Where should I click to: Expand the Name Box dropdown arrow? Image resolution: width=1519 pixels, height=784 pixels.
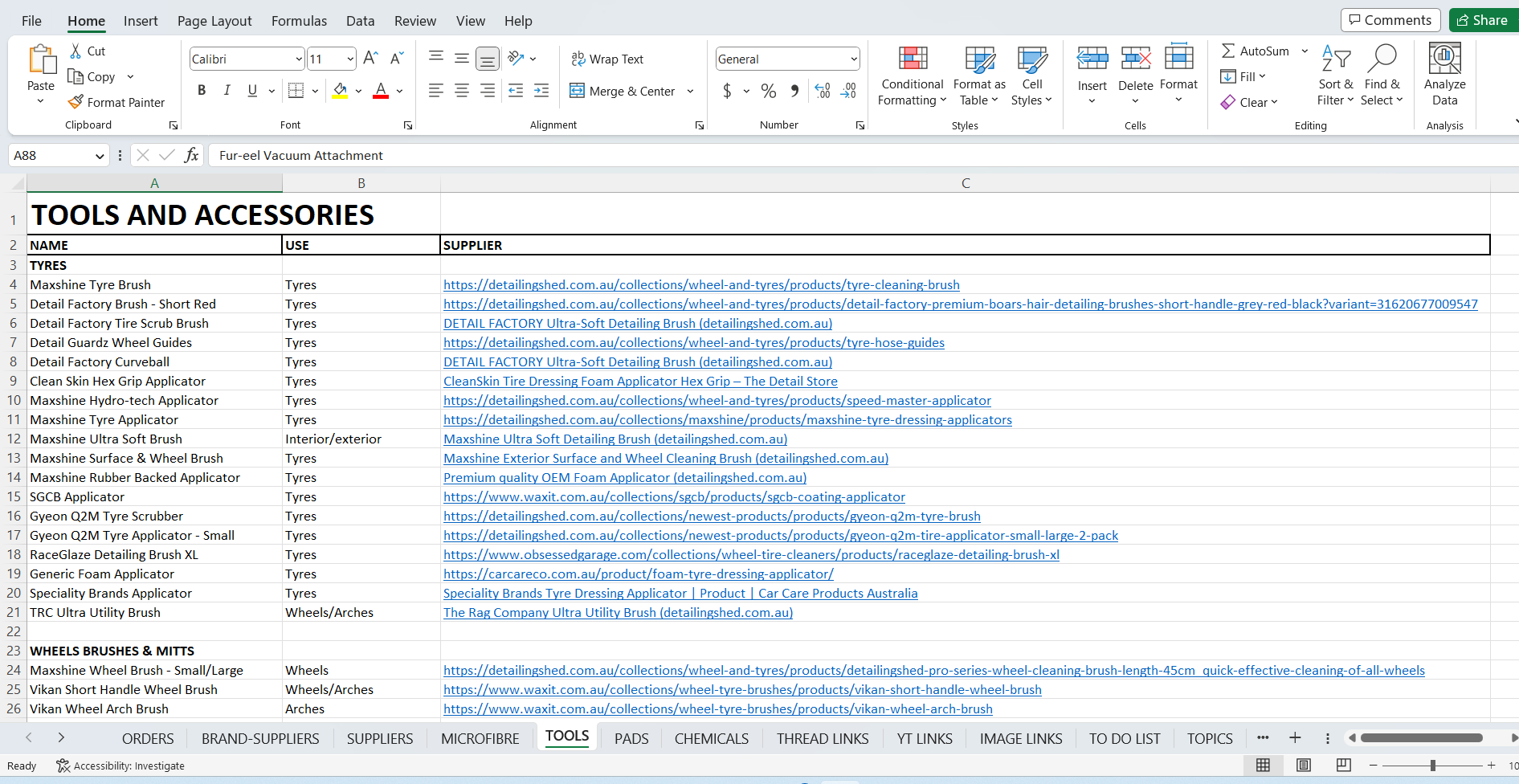[x=100, y=156]
